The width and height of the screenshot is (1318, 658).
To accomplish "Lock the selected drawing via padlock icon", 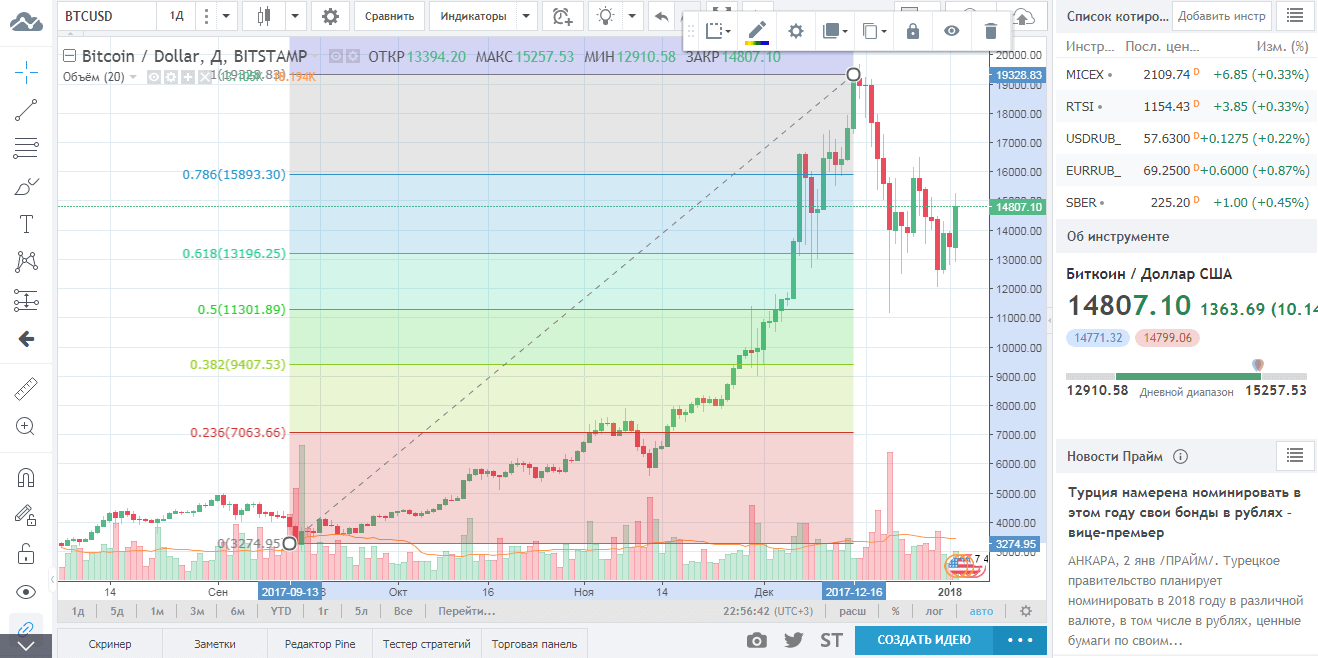I will coord(912,31).
